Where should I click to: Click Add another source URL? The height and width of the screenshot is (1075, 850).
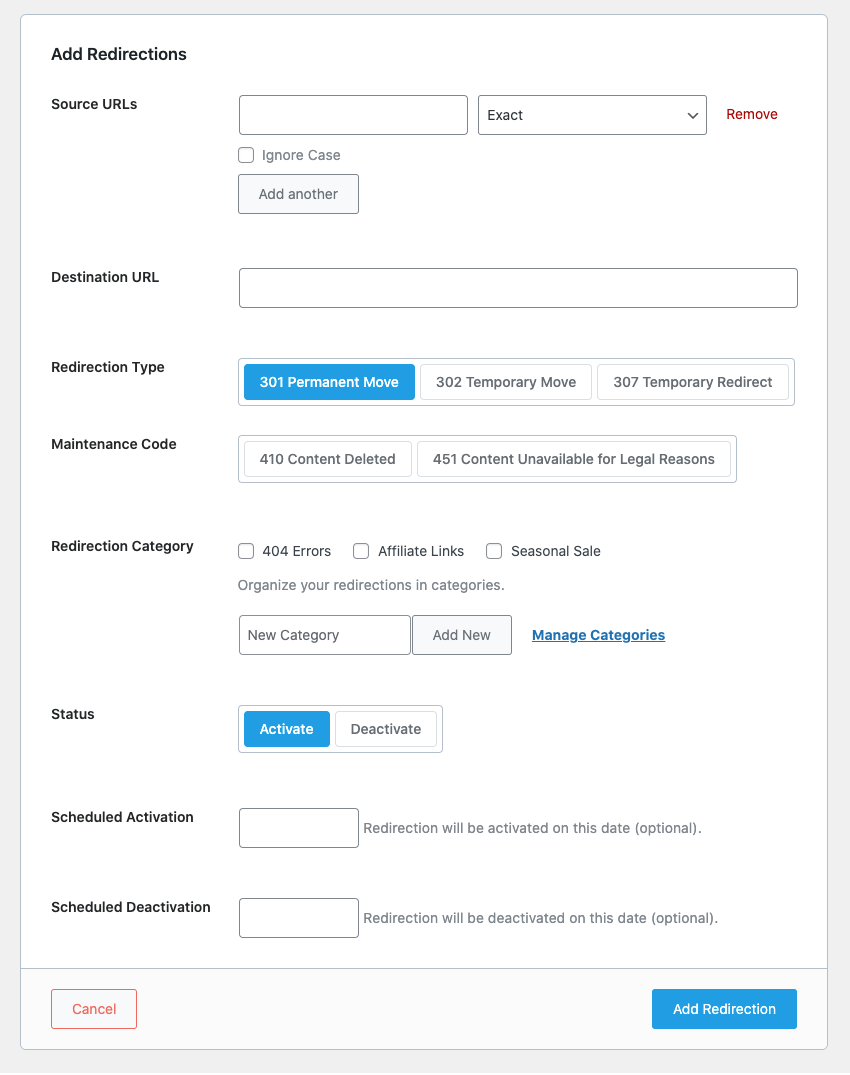coord(298,194)
